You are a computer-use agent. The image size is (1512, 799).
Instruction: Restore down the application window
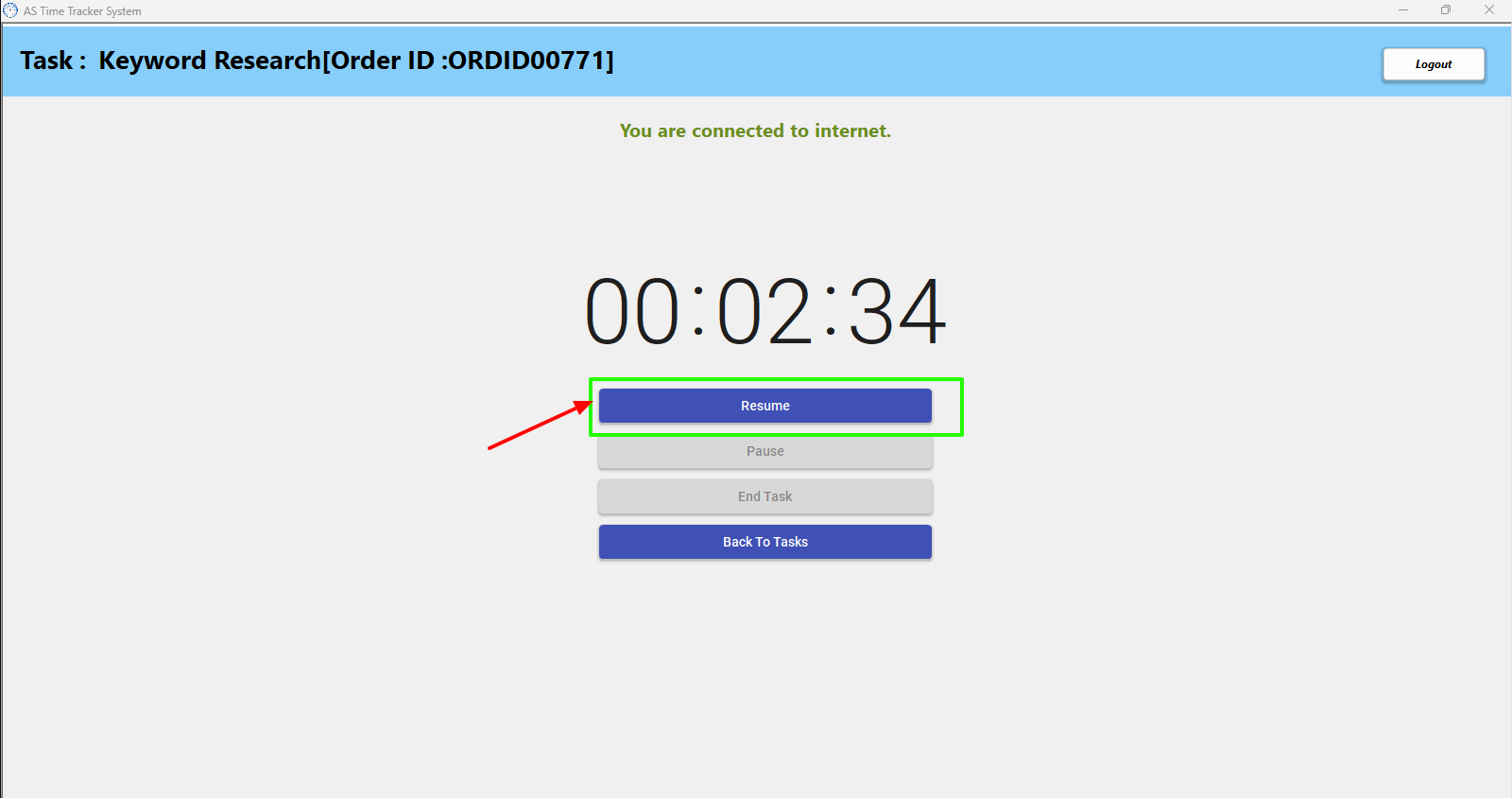pos(1446,10)
